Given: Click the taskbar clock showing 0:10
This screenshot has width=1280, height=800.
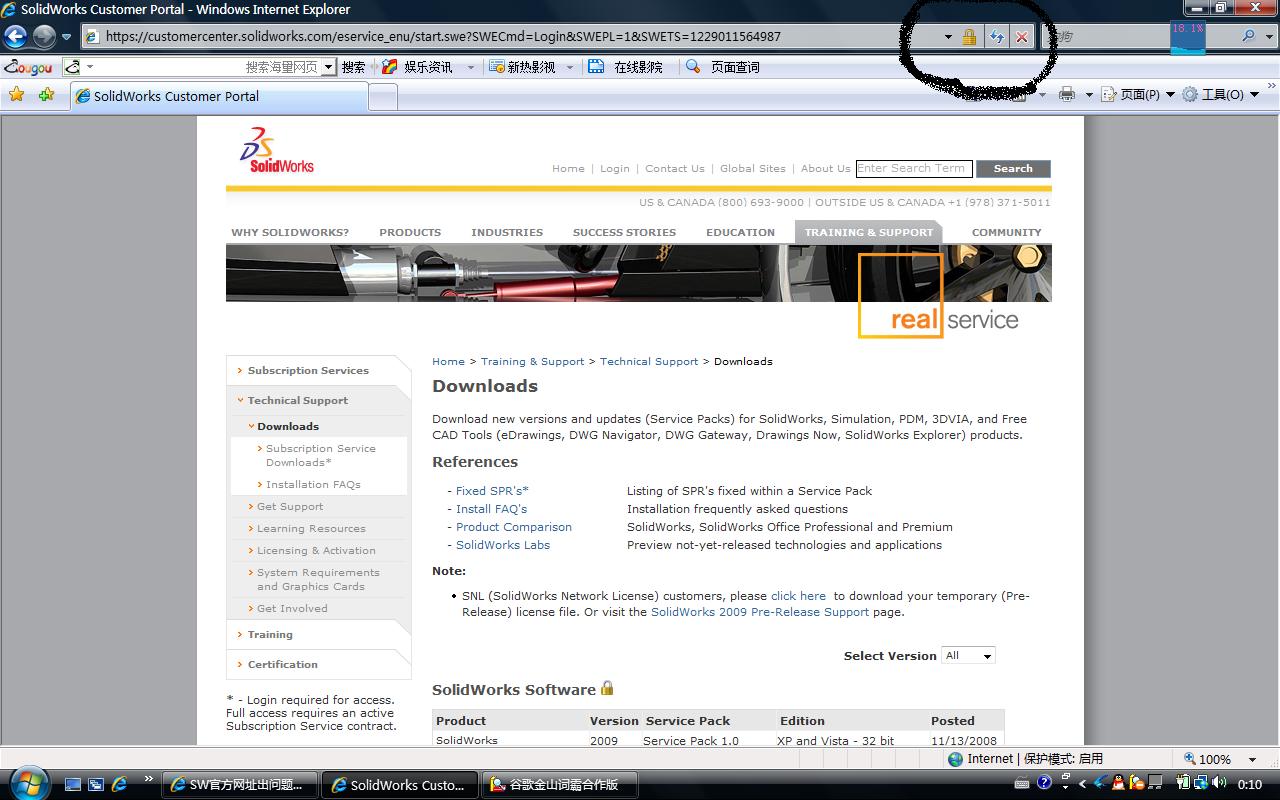Looking at the screenshot, I should pos(1250,785).
